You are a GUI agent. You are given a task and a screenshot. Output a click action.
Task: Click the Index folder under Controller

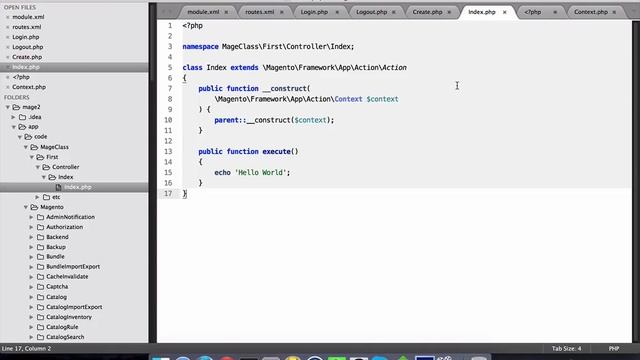tap(65, 177)
